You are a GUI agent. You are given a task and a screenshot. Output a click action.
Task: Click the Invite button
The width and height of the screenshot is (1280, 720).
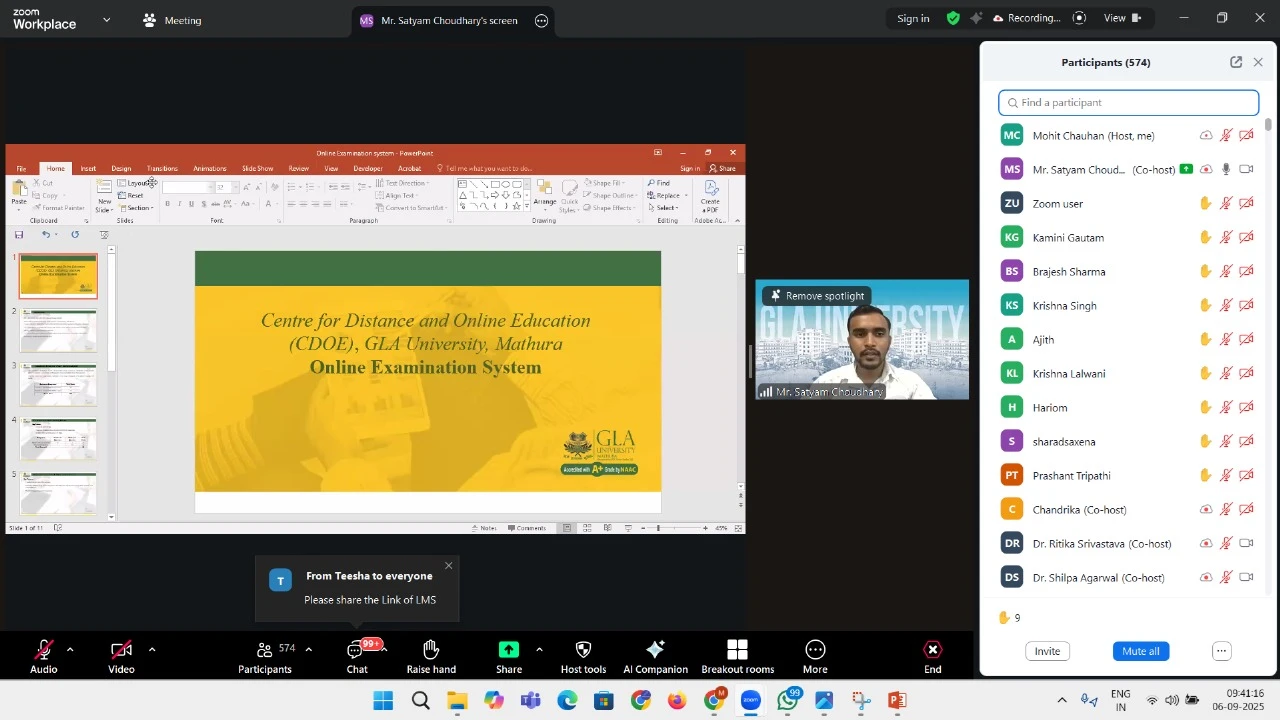[1047, 651]
